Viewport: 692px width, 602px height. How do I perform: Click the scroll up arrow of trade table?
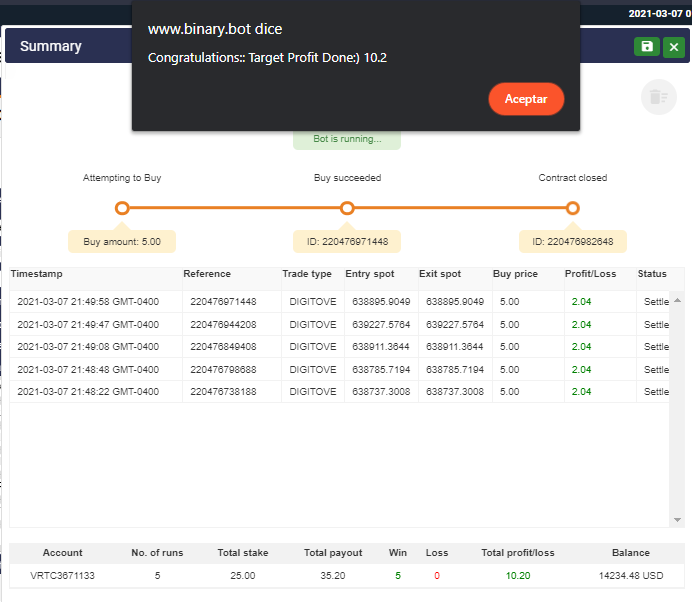(677, 300)
